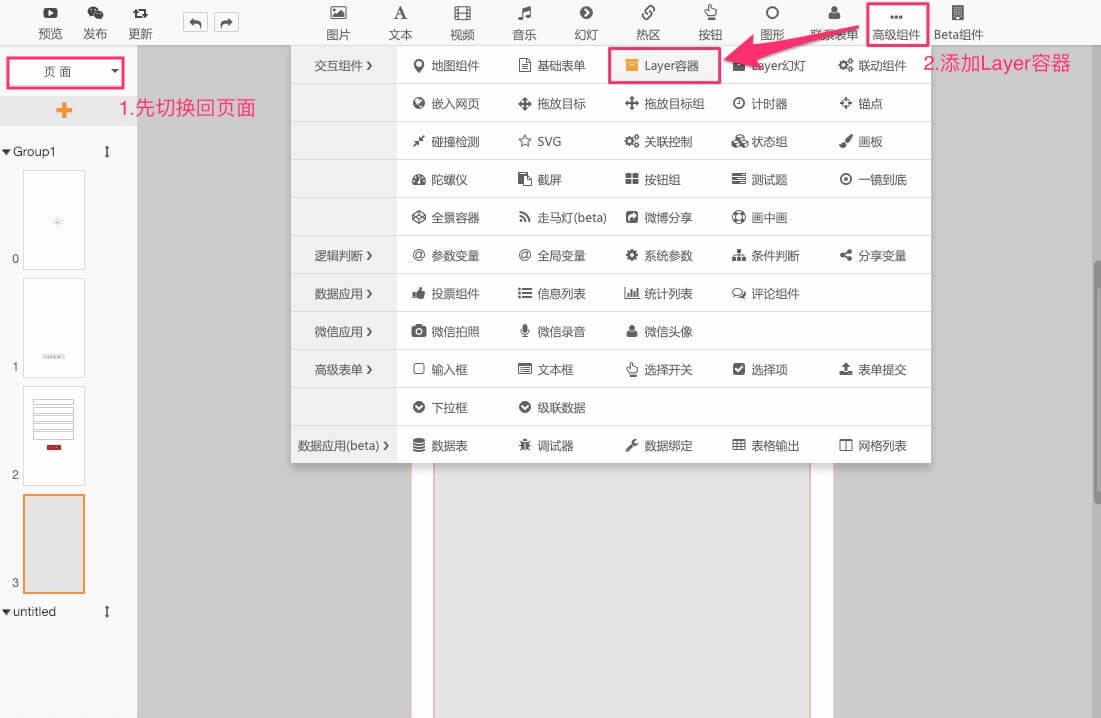Choose the 计时器 timer component
The height and width of the screenshot is (718, 1101).
[x=760, y=104]
